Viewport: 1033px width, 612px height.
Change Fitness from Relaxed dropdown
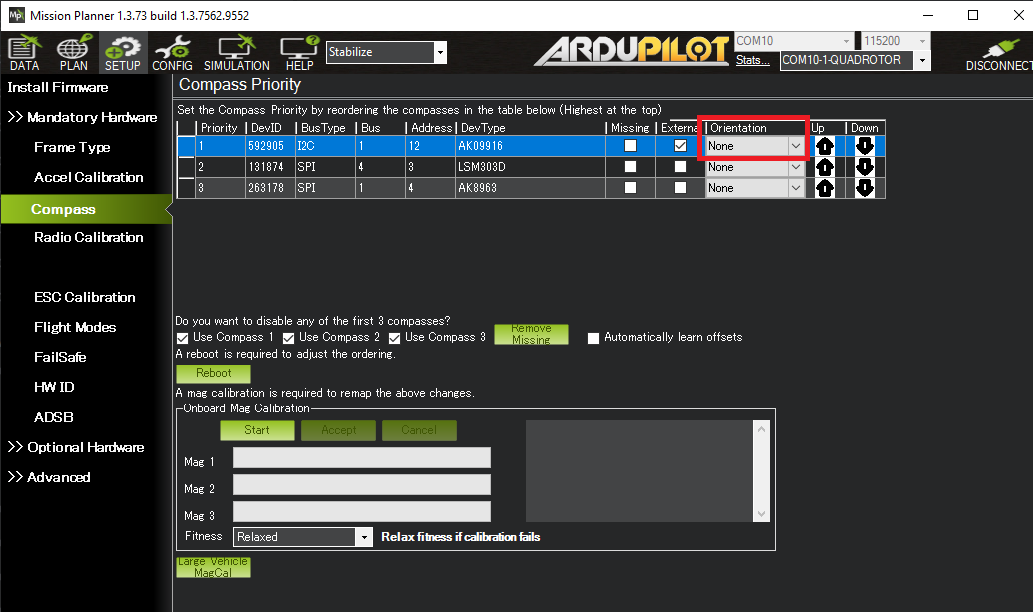[x=364, y=537]
